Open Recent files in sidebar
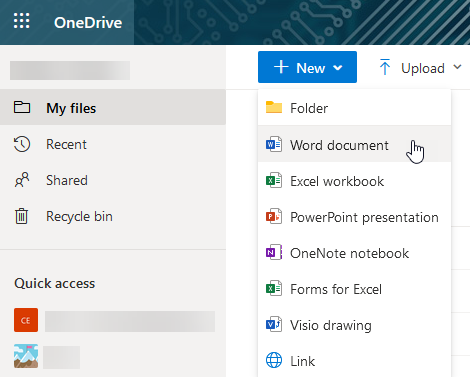This screenshot has width=470, height=377. coord(113,144)
